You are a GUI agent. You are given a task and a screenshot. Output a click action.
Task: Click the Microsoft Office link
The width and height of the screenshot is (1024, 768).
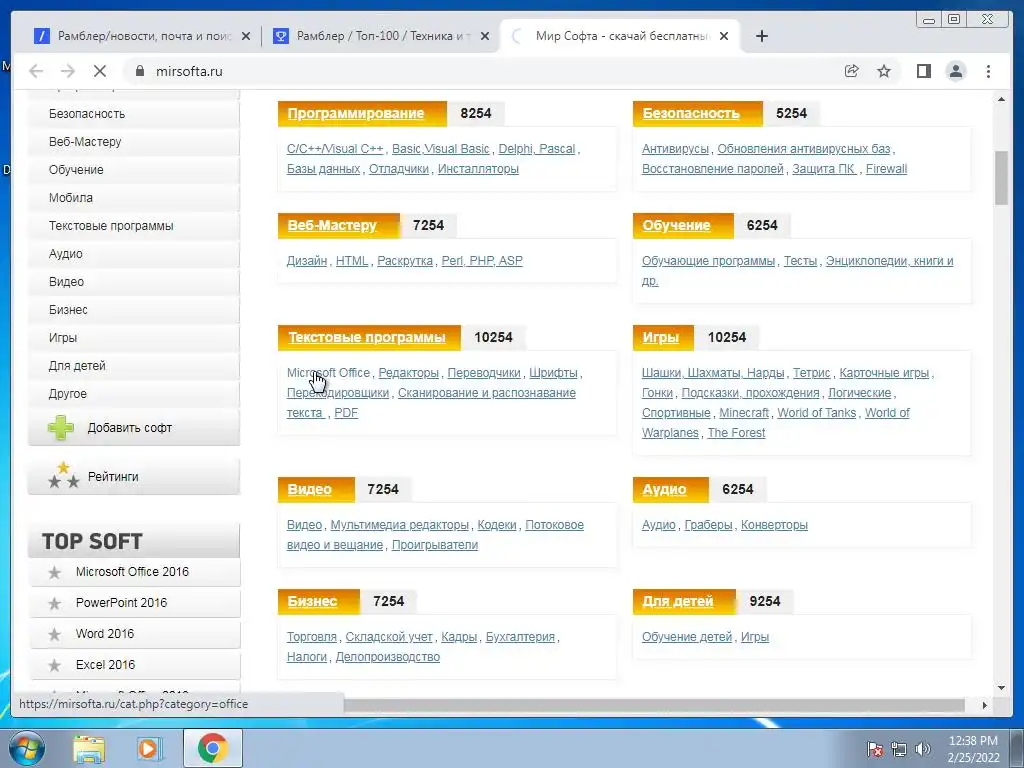(328, 373)
